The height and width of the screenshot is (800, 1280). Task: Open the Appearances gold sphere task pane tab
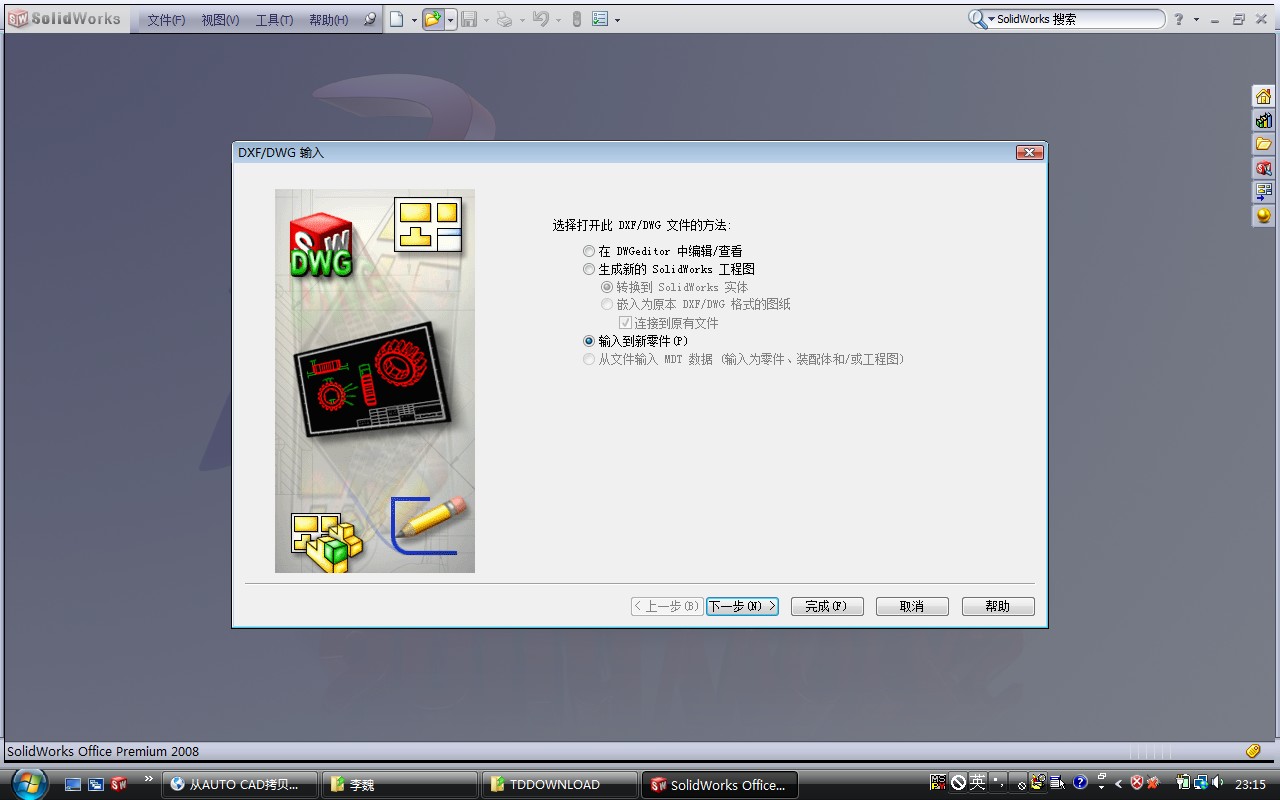[x=1264, y=215]
